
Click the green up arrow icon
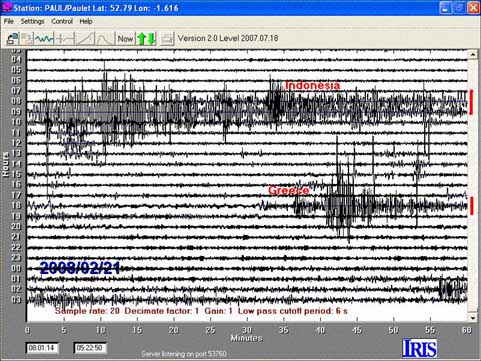click(x=141, y=39)
